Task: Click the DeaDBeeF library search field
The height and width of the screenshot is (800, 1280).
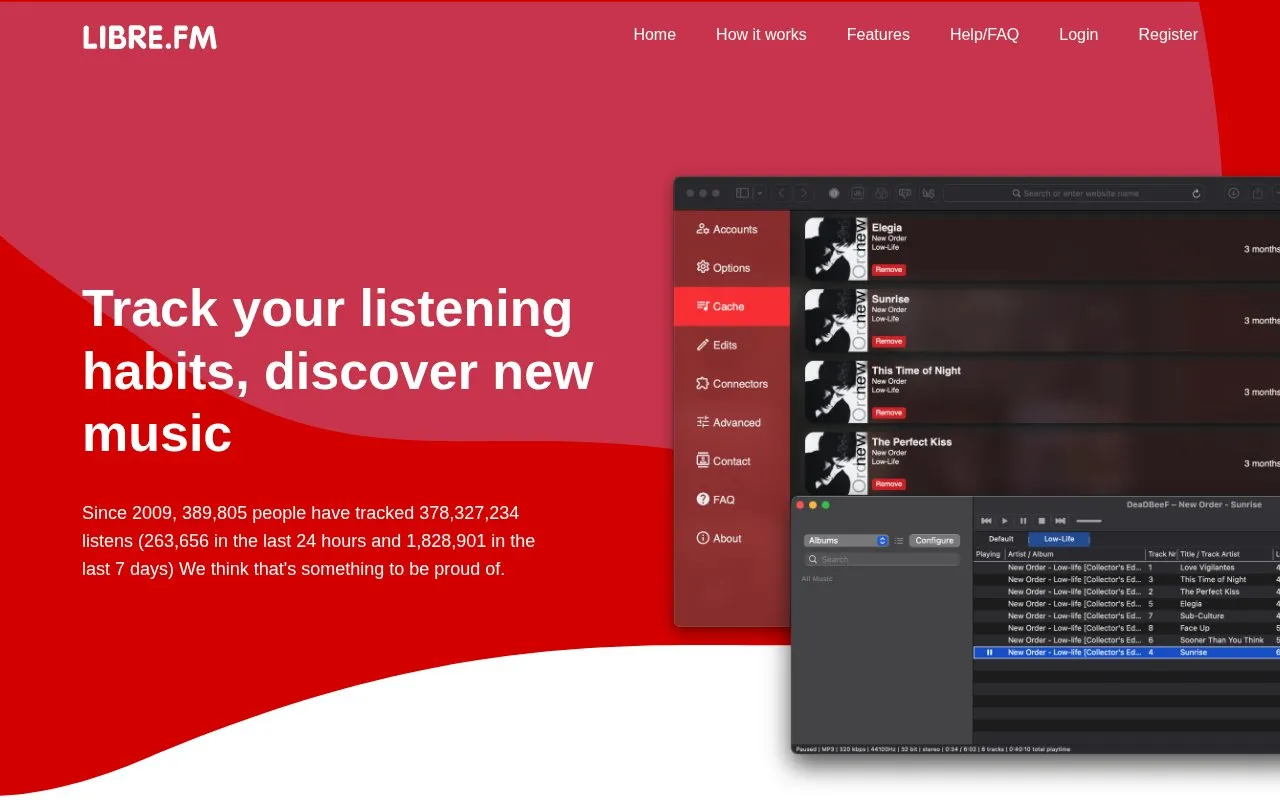Action: 882,560
